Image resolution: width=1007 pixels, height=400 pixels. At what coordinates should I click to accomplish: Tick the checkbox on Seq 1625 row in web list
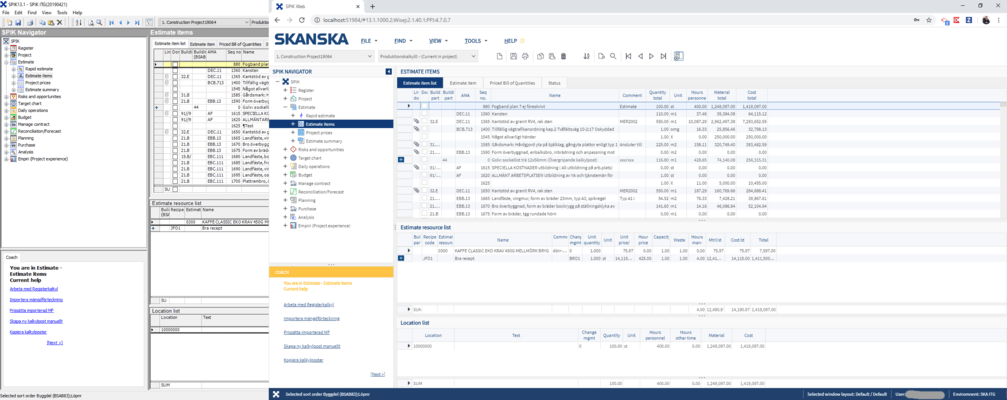coord(425,182)
